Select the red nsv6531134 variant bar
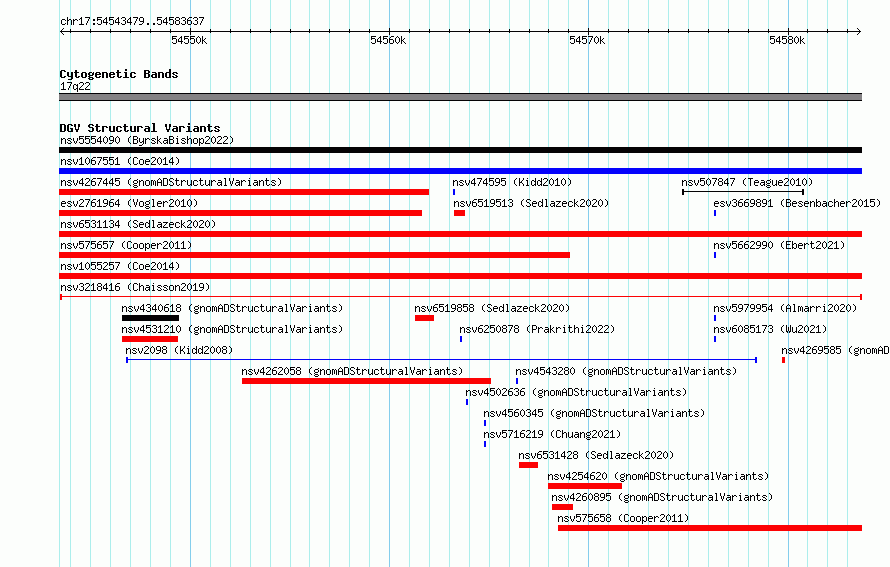Screen dimensions: 890x567 tap(460, 234)
